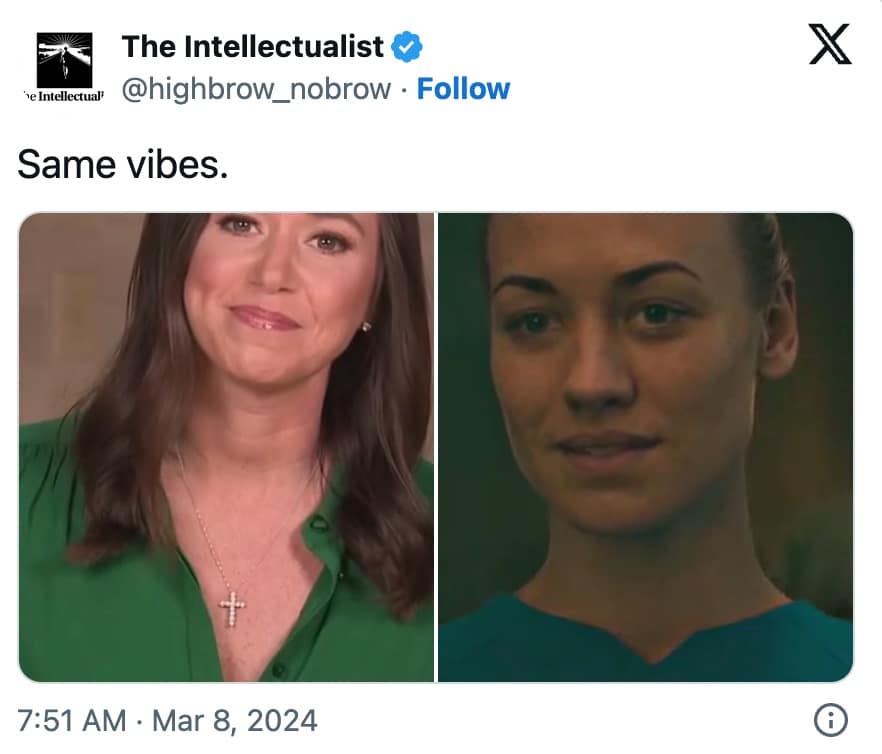Click the blue verified checkmark badge
Viewport: 882px width, 754px height.
(x=407, y=46)
